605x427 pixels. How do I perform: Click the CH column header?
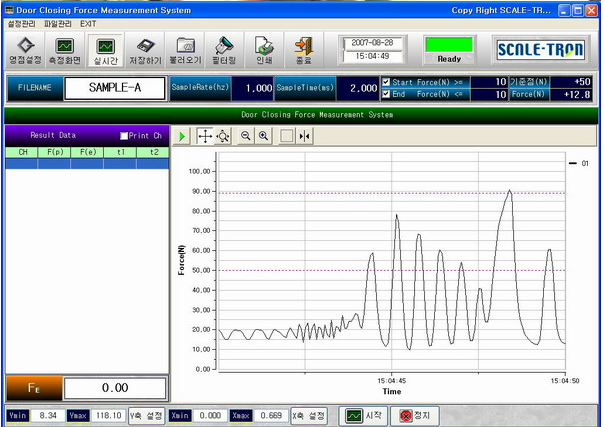(x=22, y=152)
